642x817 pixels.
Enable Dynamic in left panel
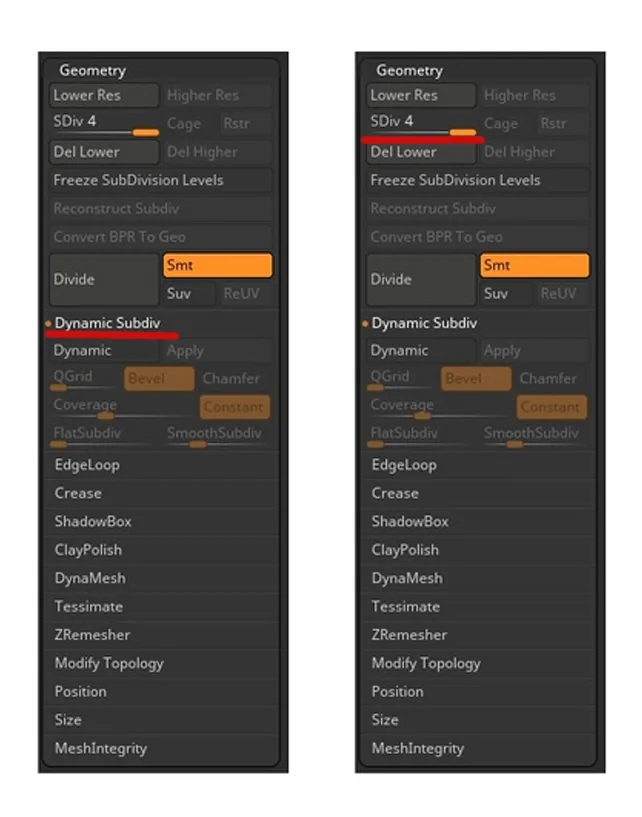(x=104, y=351)
